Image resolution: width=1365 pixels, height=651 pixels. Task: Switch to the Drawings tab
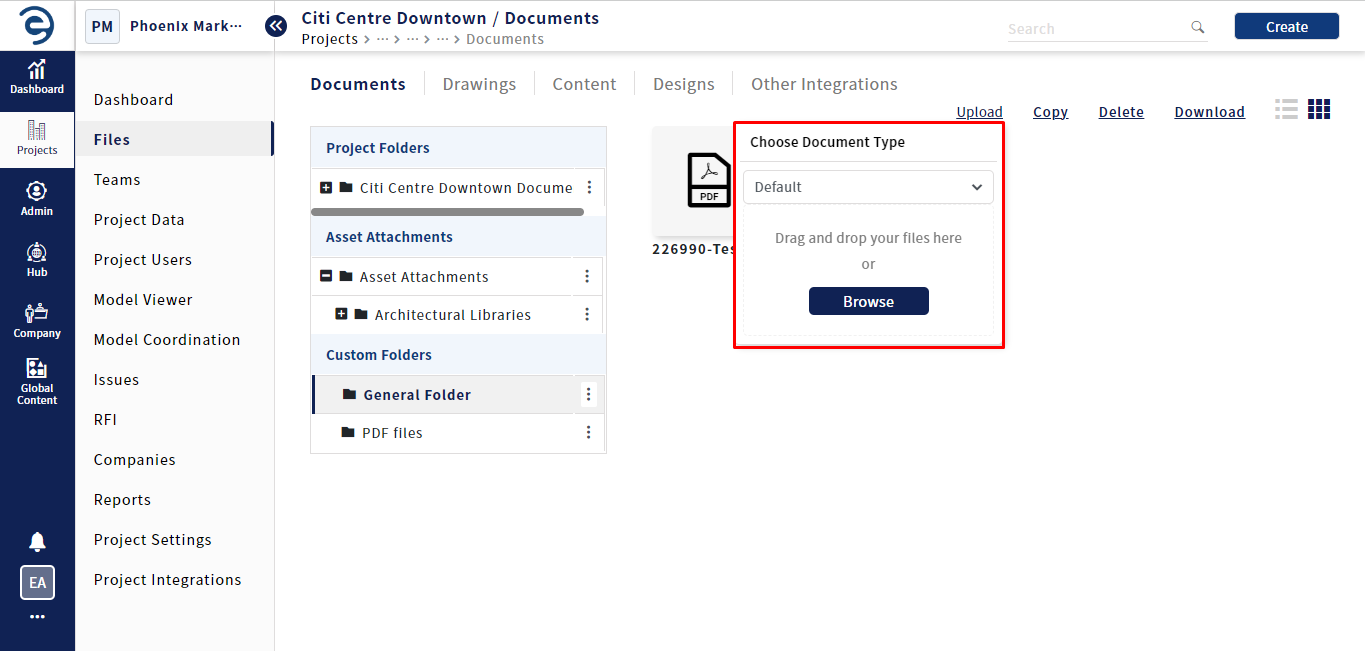point(479,84)
